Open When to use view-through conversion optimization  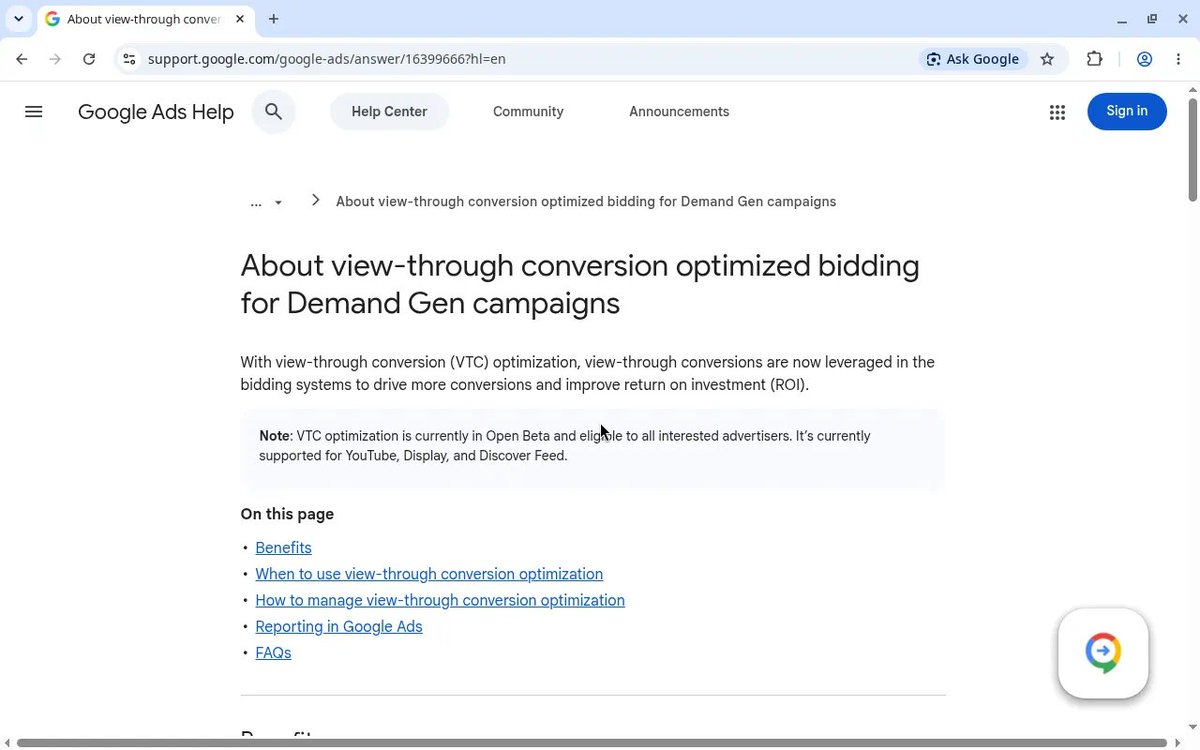tap(429, 574)
